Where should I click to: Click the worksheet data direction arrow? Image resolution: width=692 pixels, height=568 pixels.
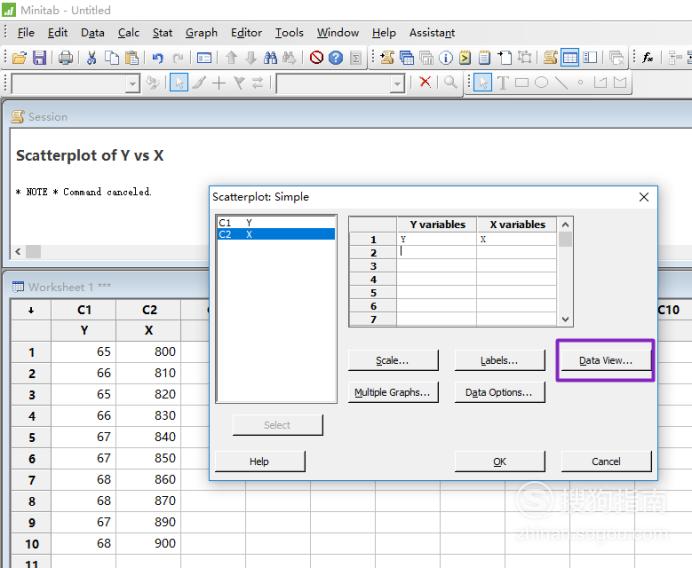31,310
